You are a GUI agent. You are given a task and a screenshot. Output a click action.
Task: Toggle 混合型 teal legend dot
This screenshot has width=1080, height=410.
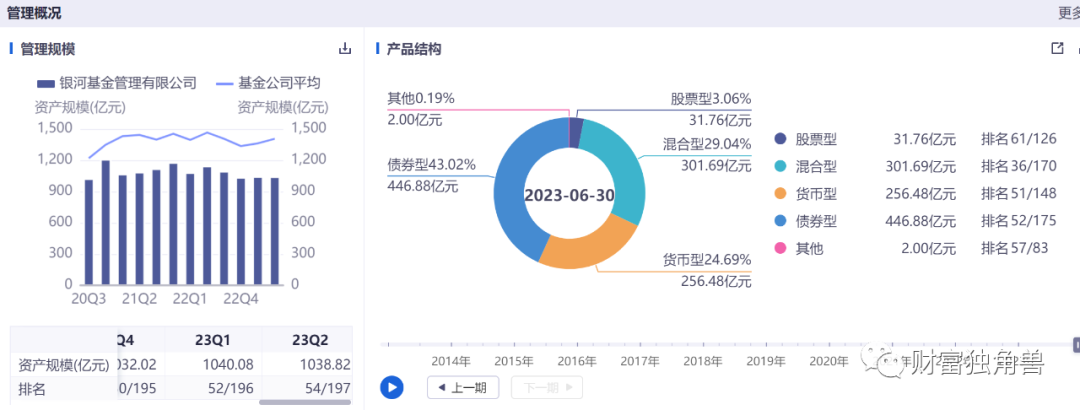click(780, 166)
